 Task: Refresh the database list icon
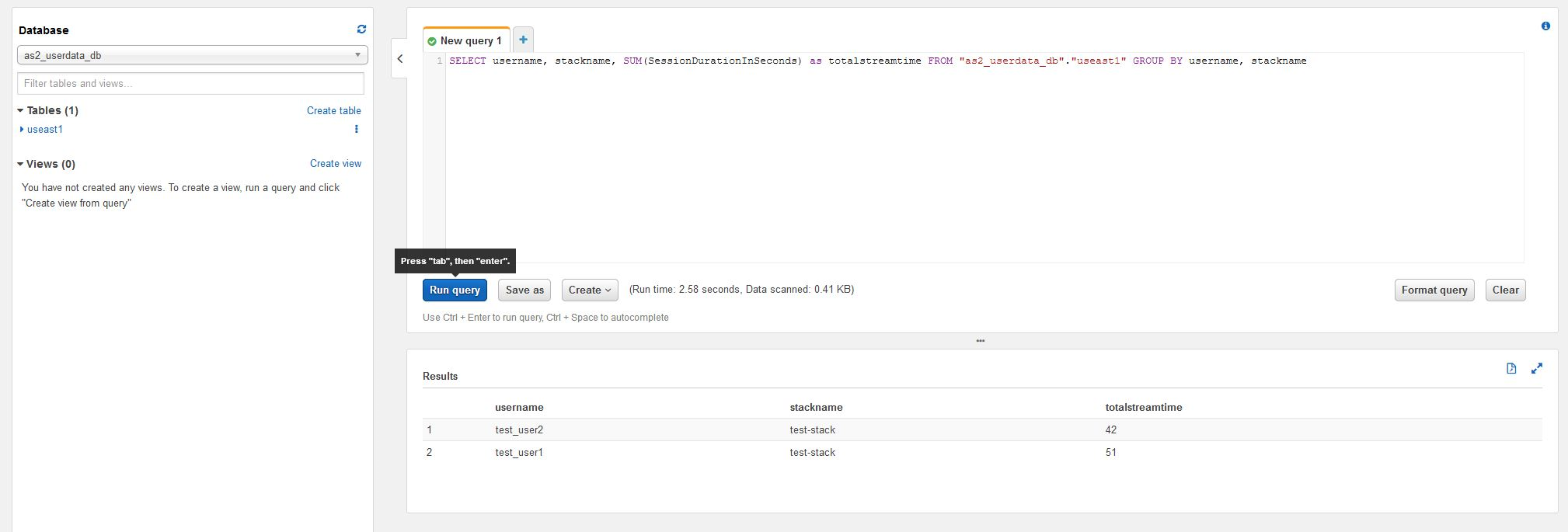[x=361, y=29]
